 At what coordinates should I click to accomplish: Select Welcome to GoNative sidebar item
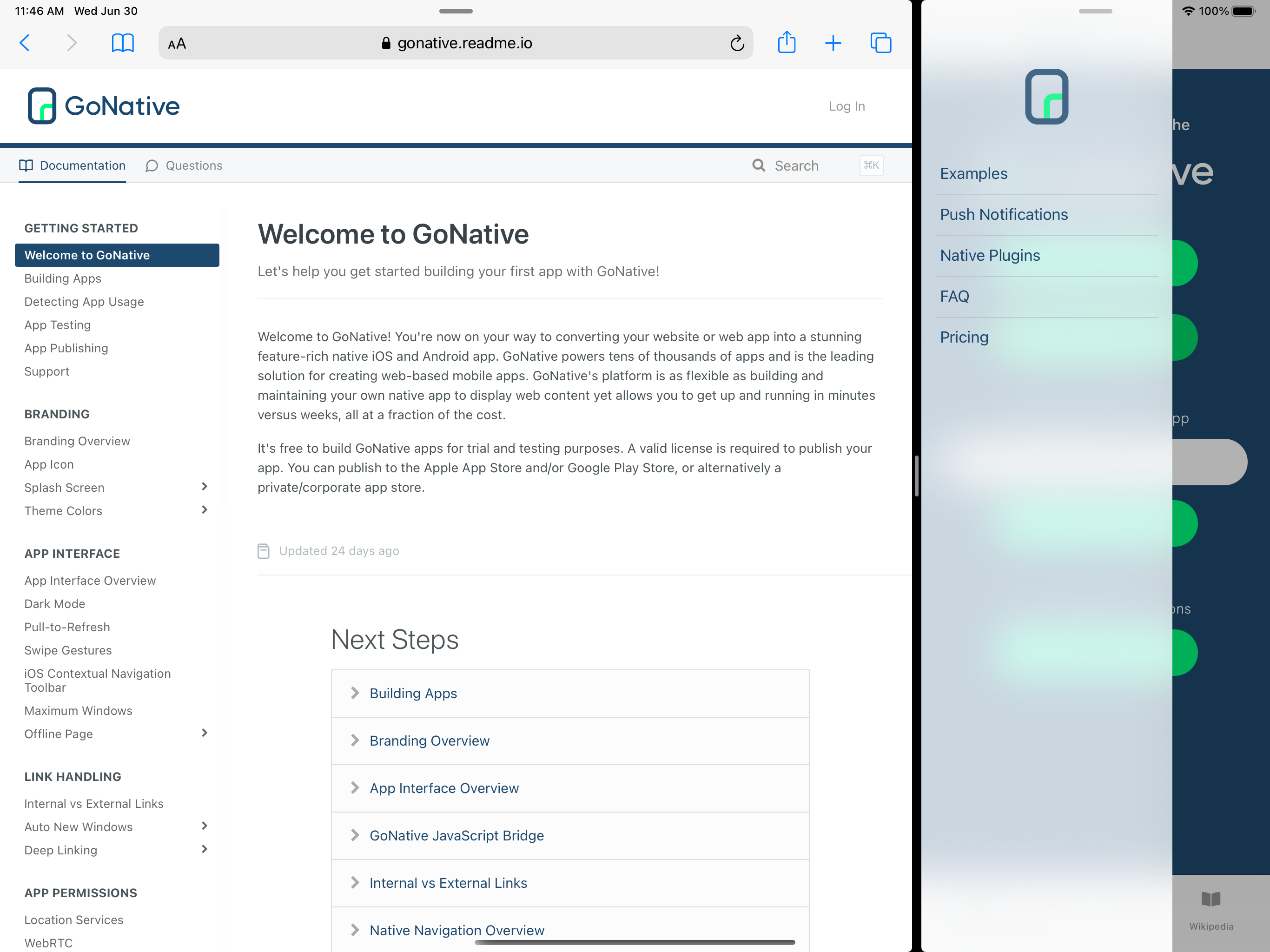pos(117,255)
